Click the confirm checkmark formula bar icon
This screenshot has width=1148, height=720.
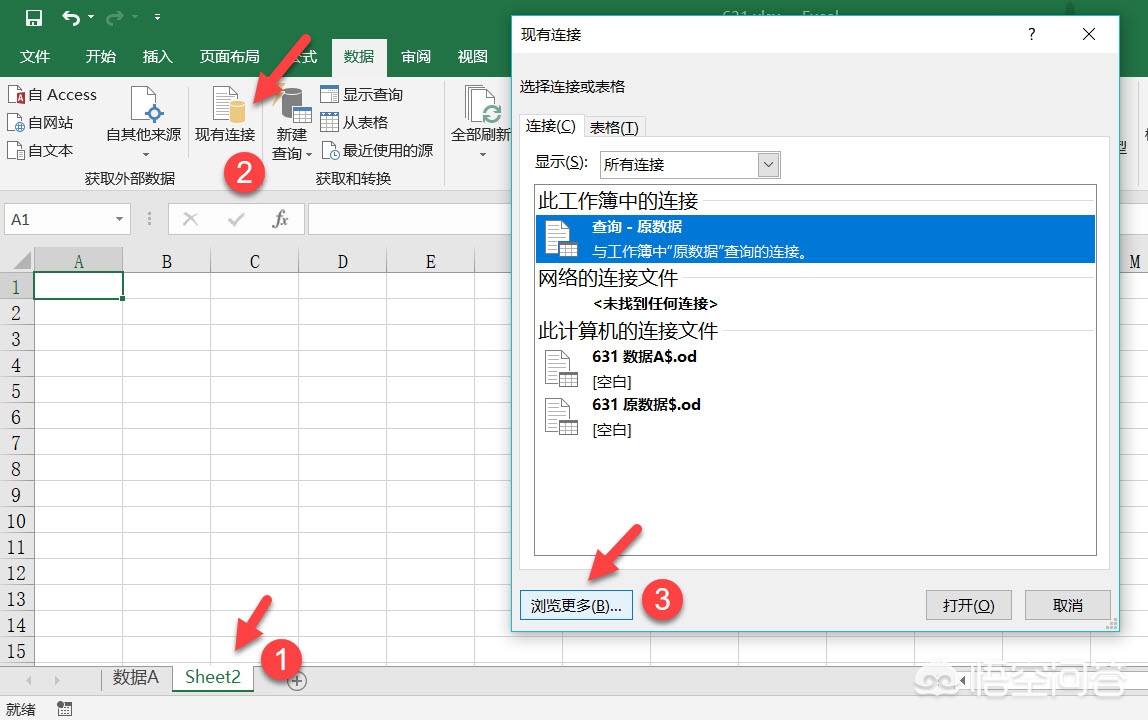click(x=236, y=219)
